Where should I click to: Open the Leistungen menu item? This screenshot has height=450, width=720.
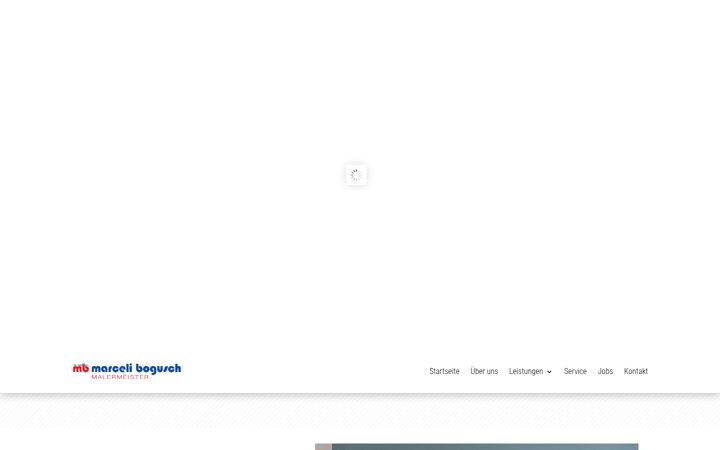[526, 371]
